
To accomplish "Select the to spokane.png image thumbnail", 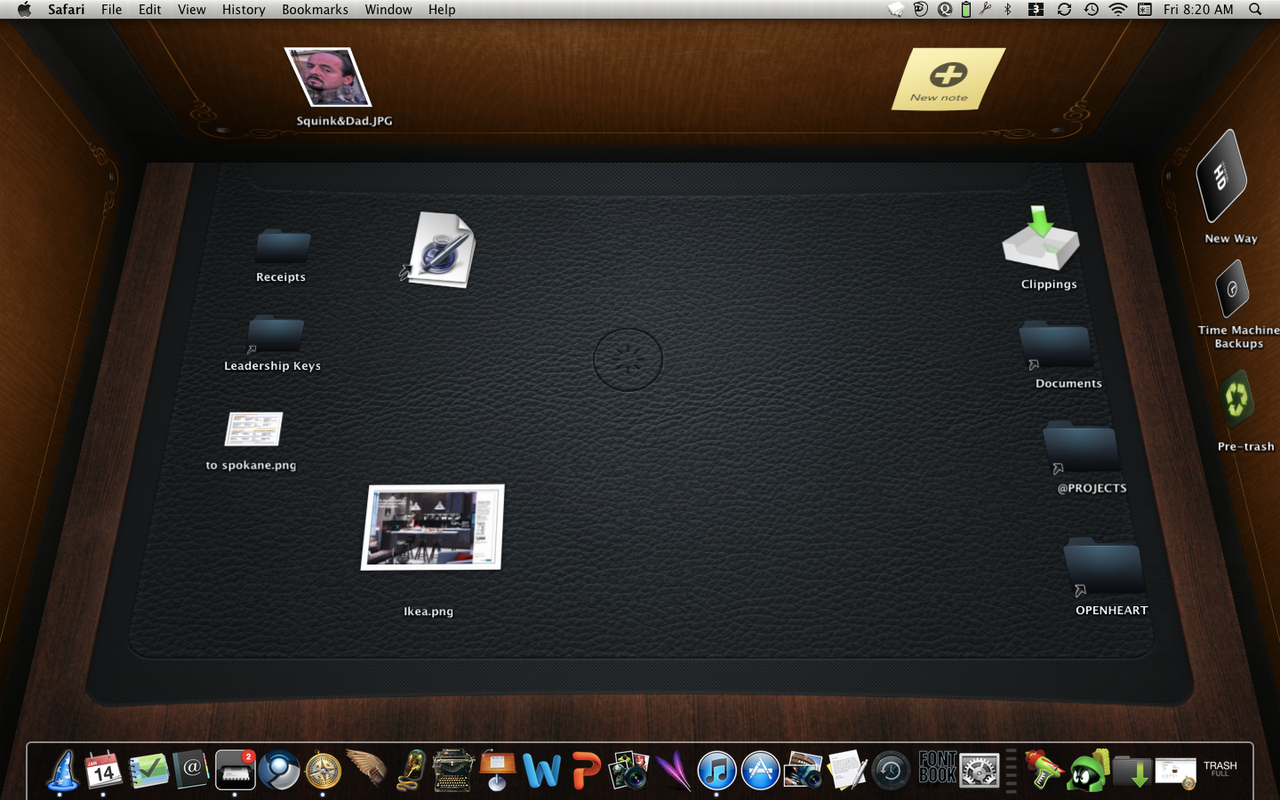I will tap(253, 429).
